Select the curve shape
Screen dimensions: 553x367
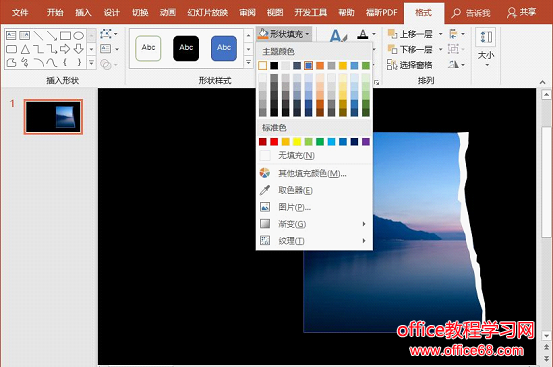(x=51, y=62)
